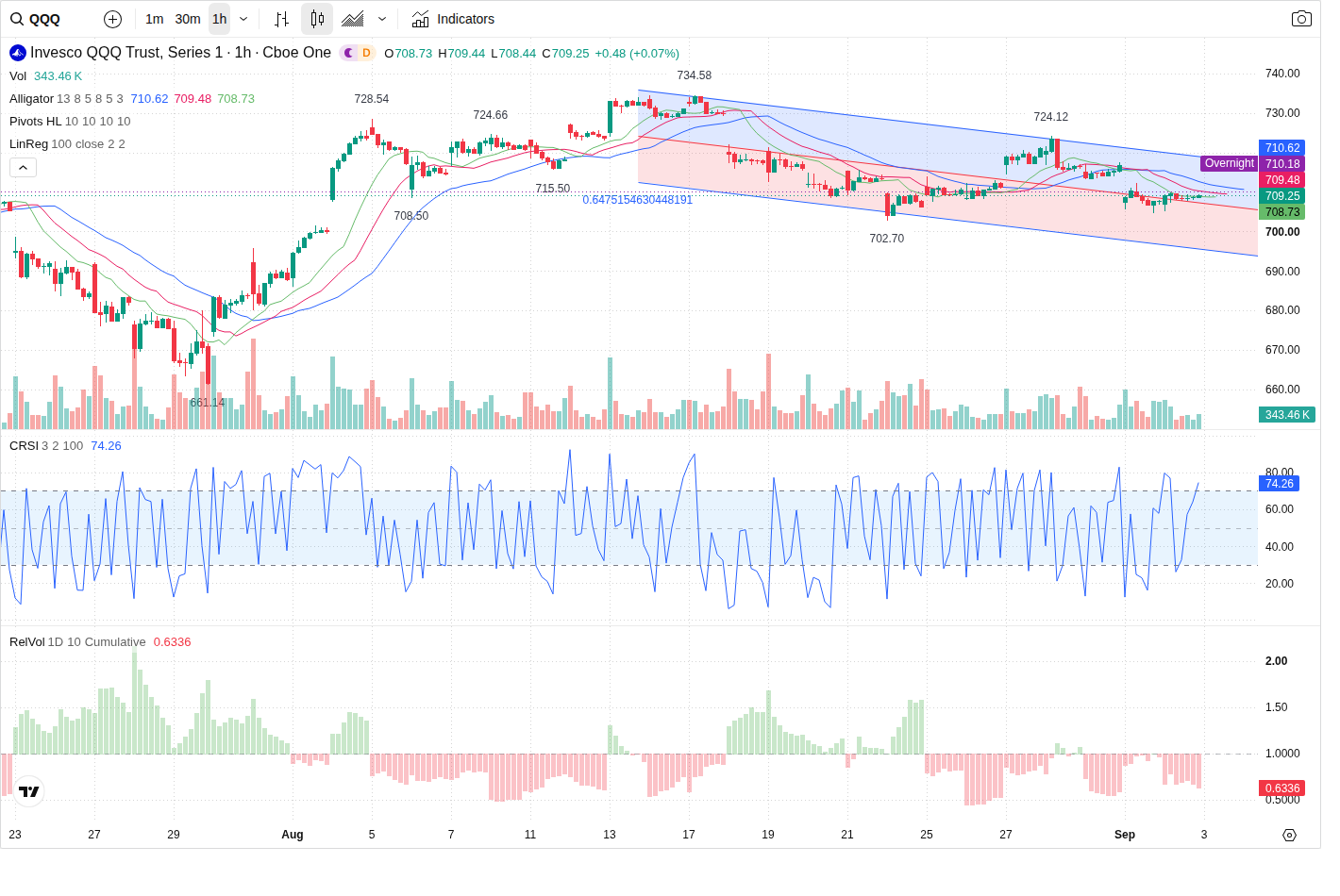Open chart settings gear icon
Screen dimensions: 1340x896
(x=1289, y=835)
